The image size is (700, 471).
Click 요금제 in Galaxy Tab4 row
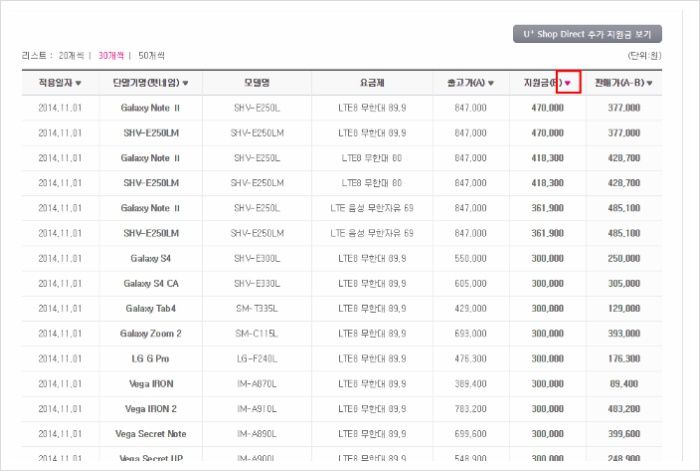[x=372, y=308]
